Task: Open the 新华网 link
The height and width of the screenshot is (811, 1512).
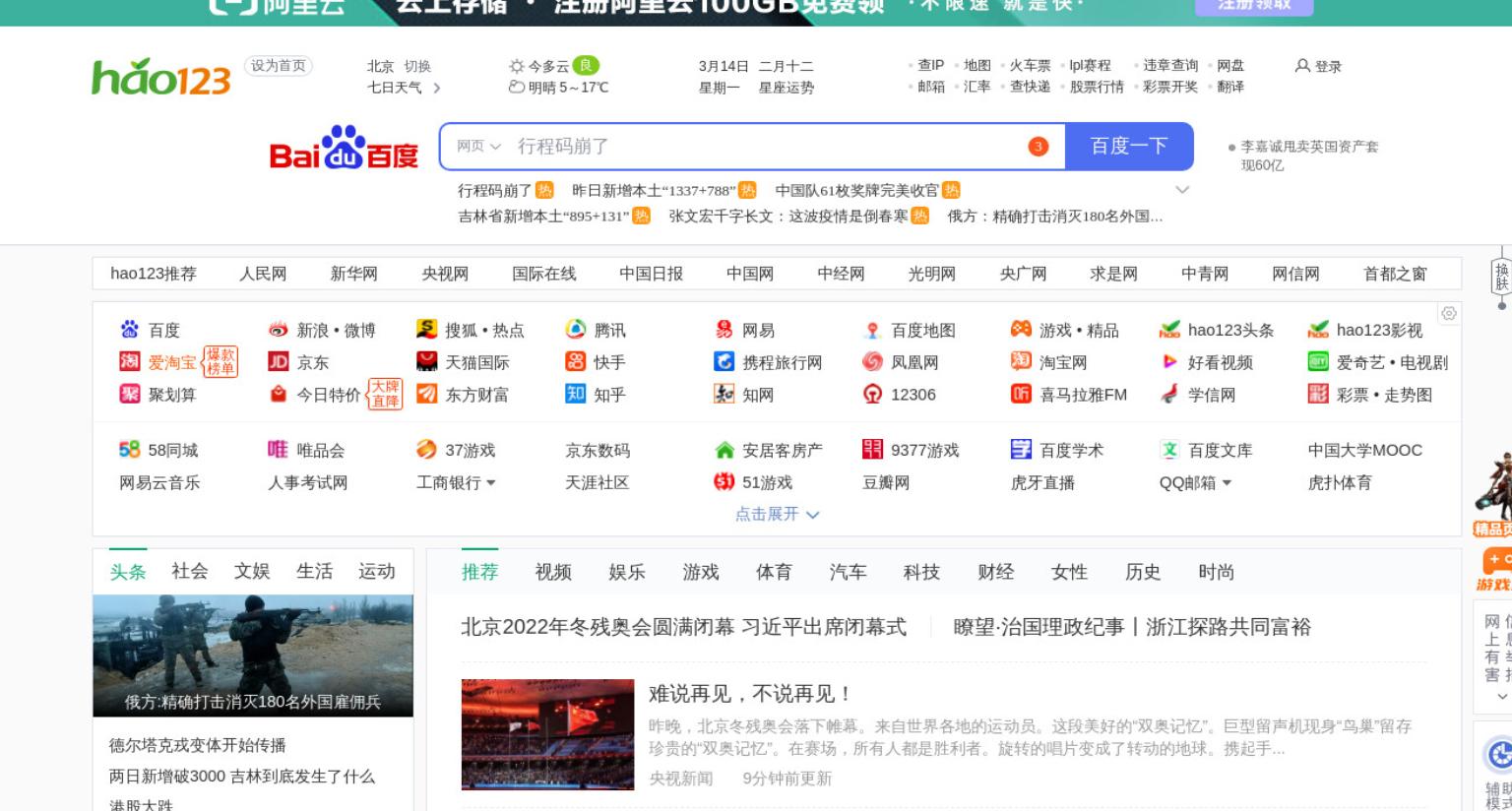Action: pyautogui.click(x=353, y=274)
